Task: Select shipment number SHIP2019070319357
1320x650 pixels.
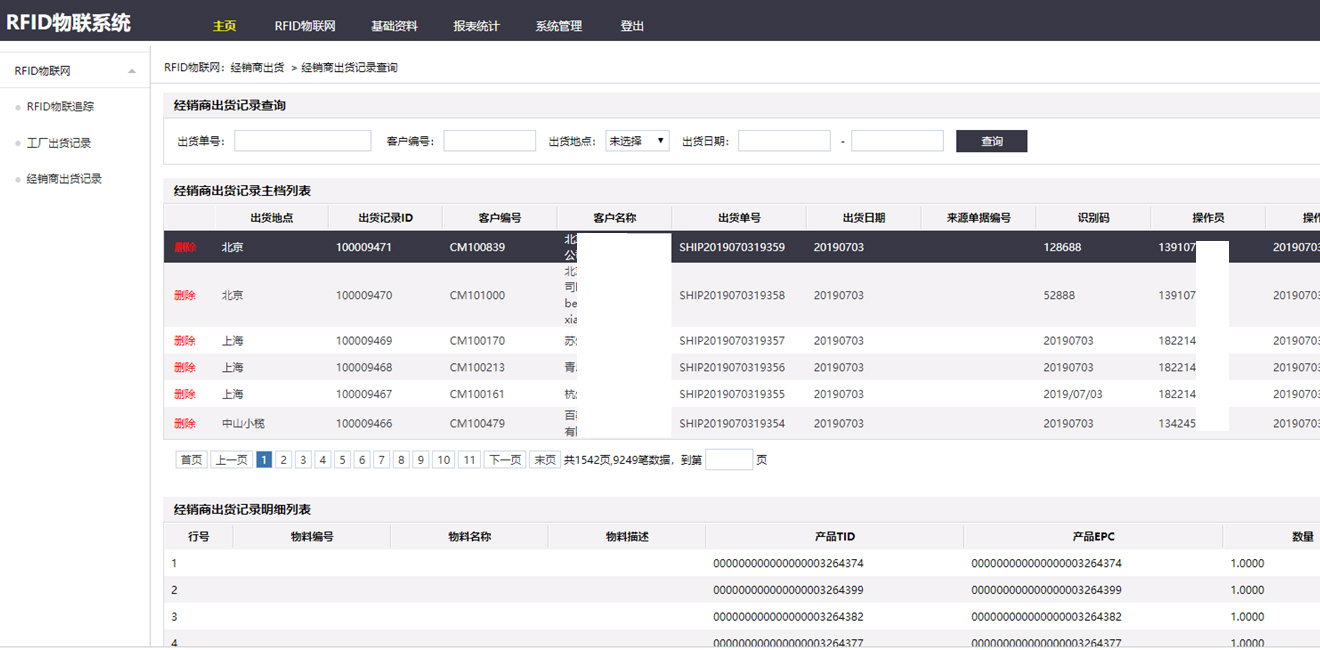Action: pyautogui.click(x=732, y=341)
